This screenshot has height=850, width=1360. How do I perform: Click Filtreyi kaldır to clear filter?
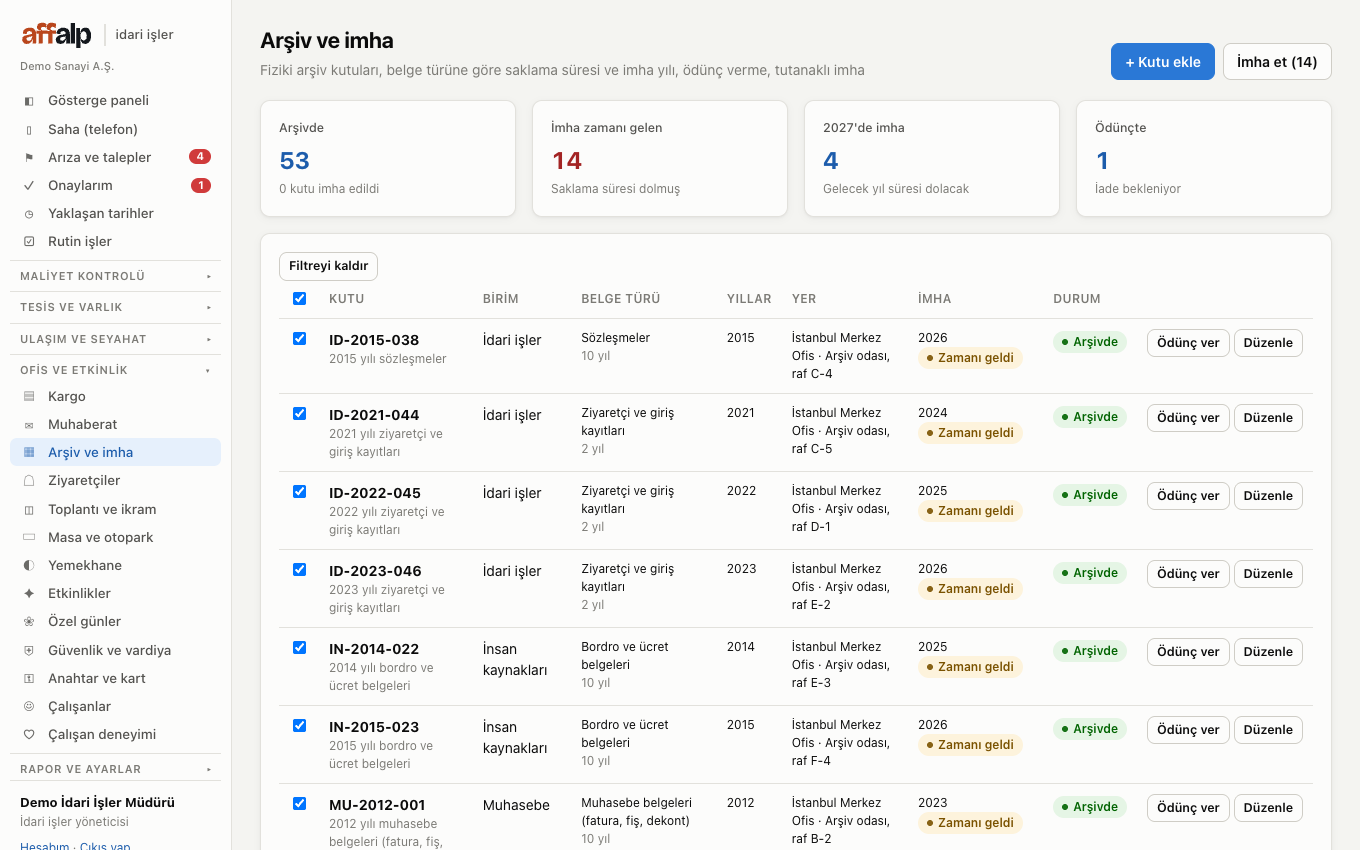tap(328, 266)
